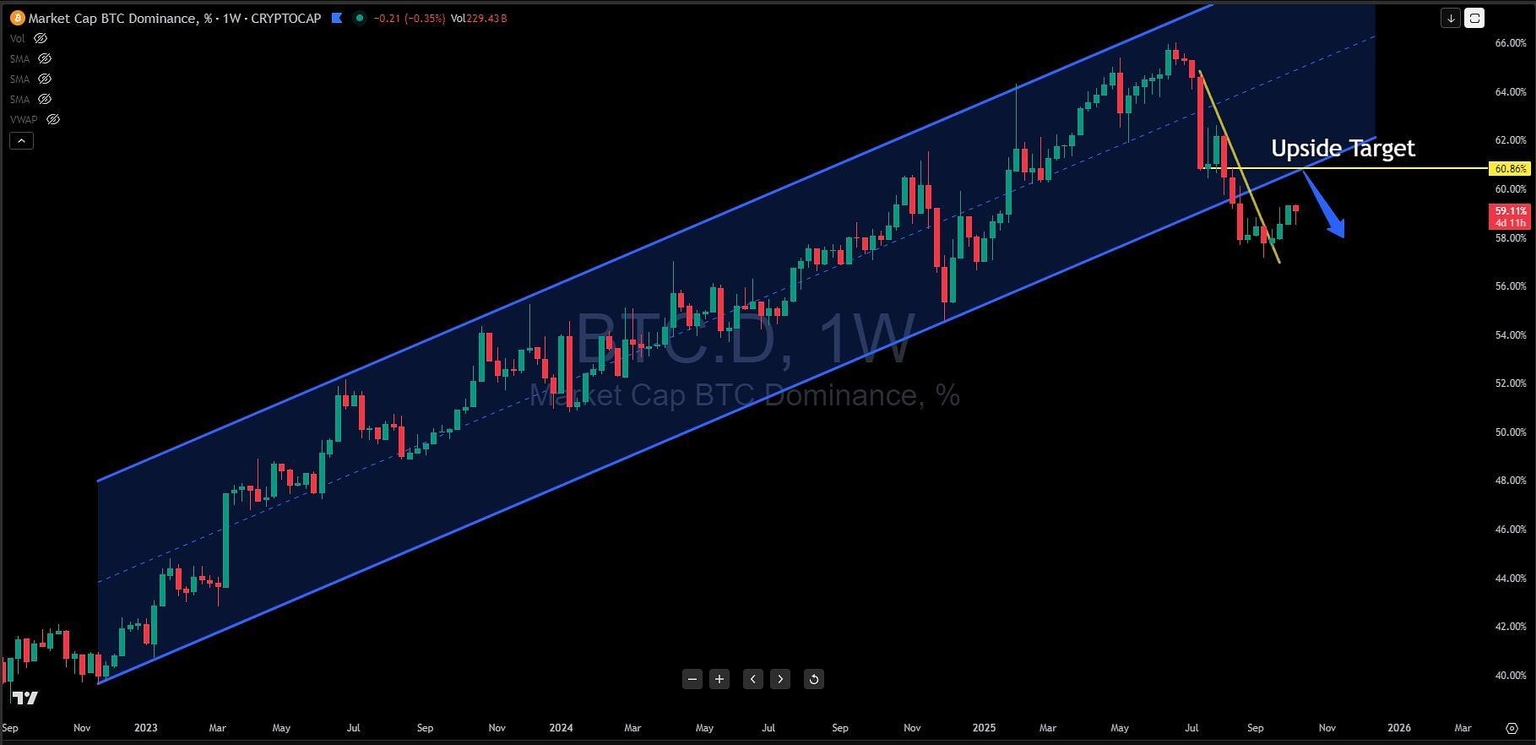Click the 64.00% price scale label
This screenshot has width=1536, height=745.
[1509, 92]
